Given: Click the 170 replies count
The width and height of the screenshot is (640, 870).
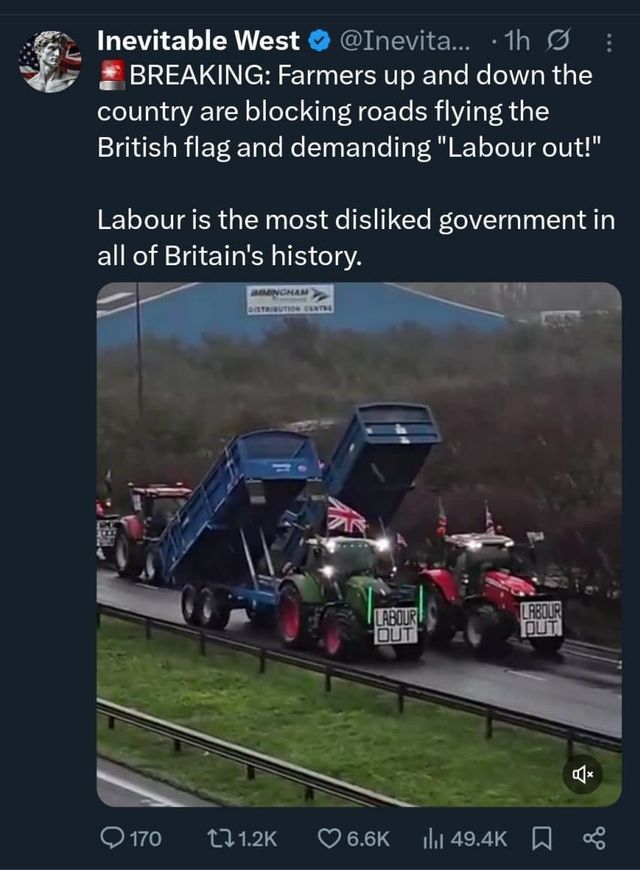Looking at the screenshot, I should pos(146,838).
